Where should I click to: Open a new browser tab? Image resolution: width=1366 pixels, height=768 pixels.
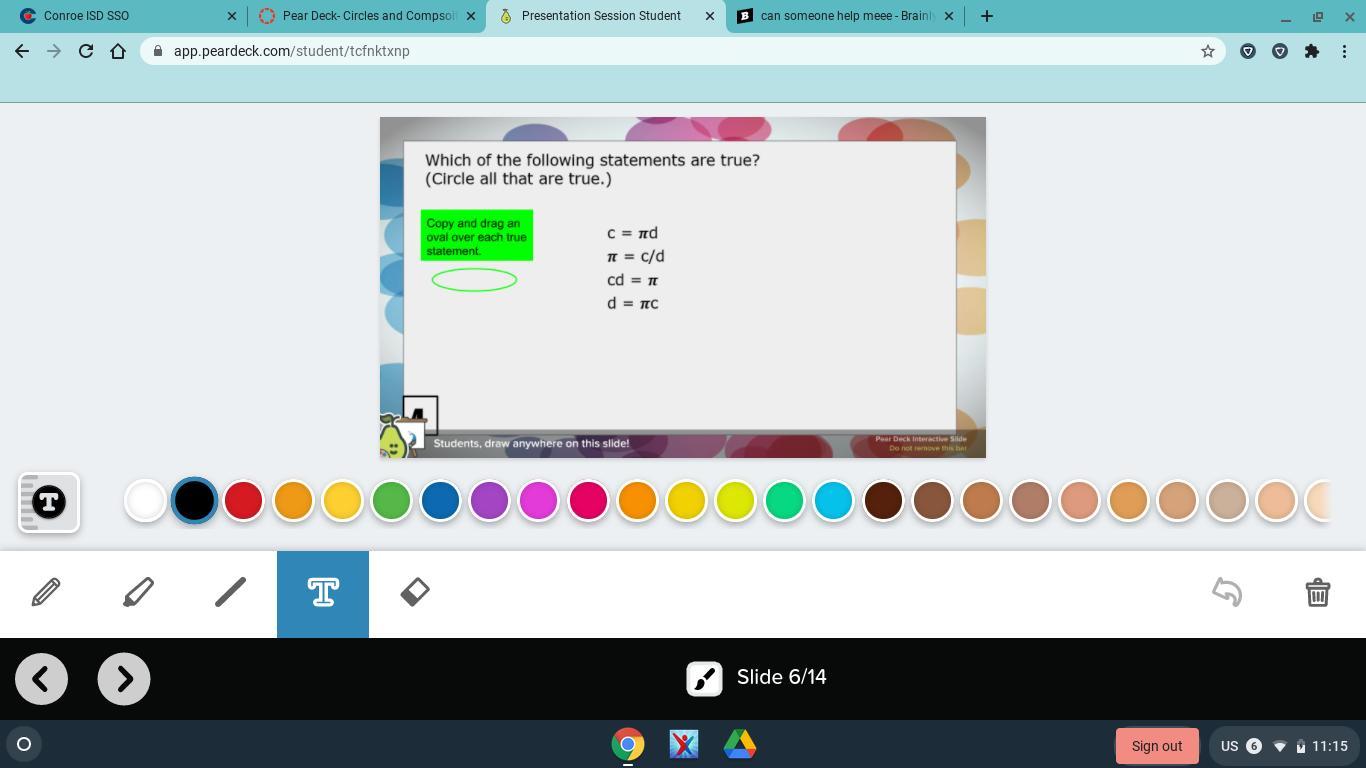(987, 16)
